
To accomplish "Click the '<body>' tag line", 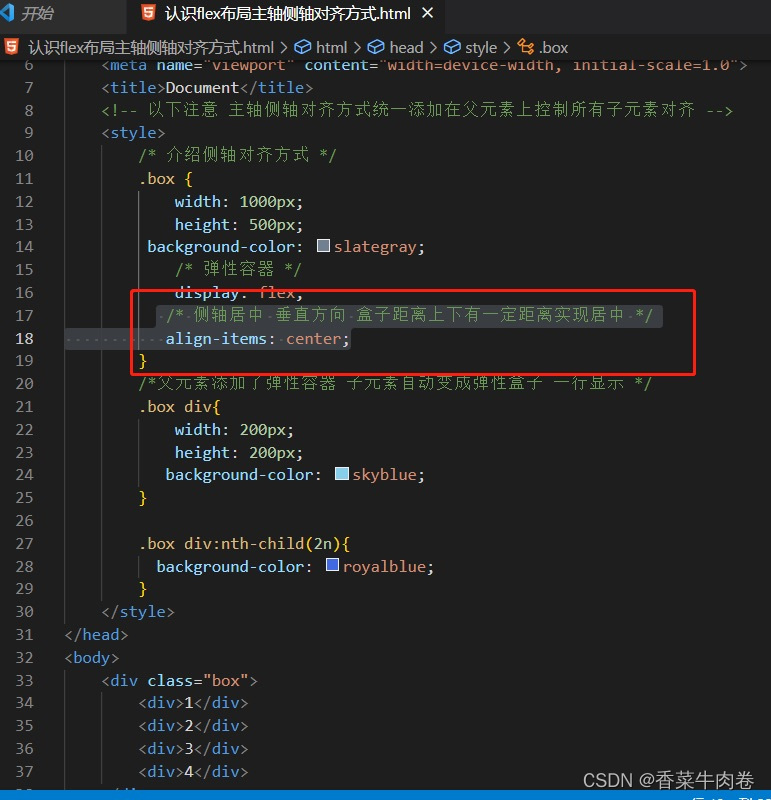I will pos(92,658).
